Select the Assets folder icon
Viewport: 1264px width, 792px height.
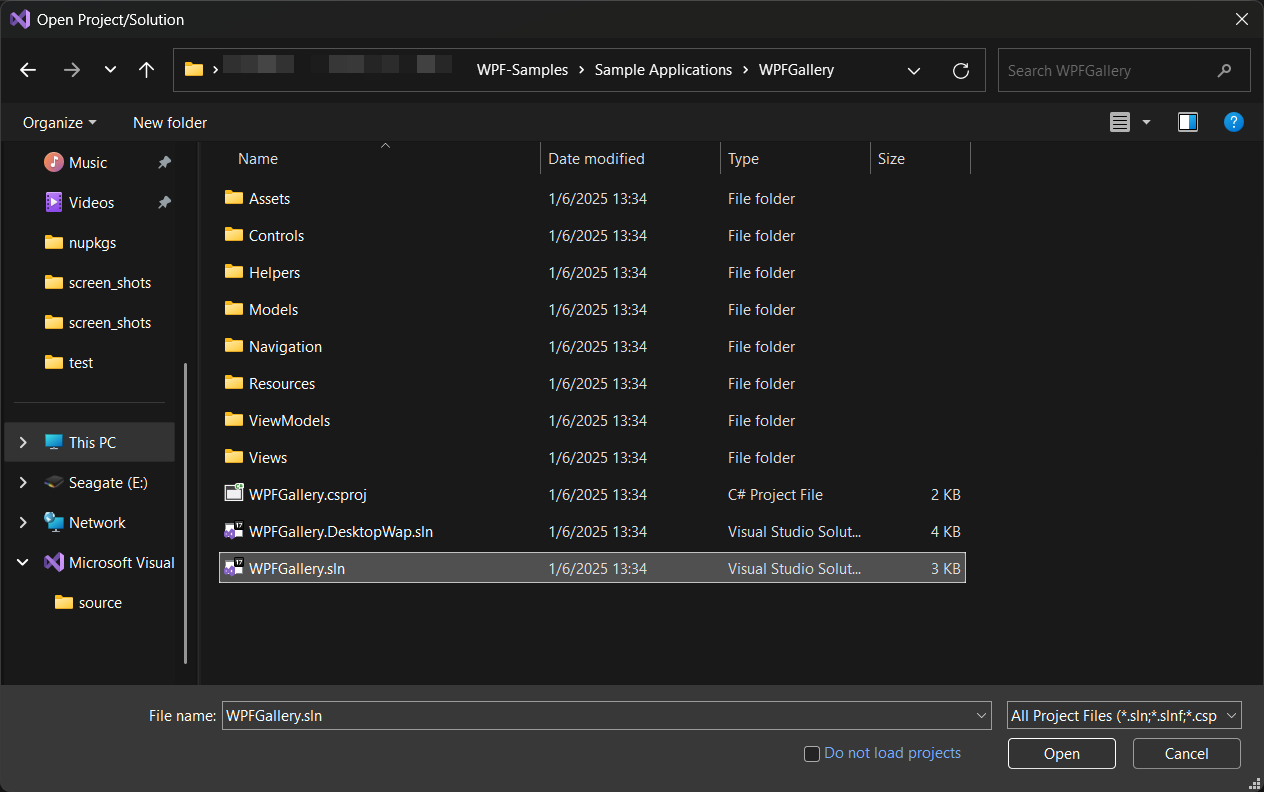[x=234, y=198]
